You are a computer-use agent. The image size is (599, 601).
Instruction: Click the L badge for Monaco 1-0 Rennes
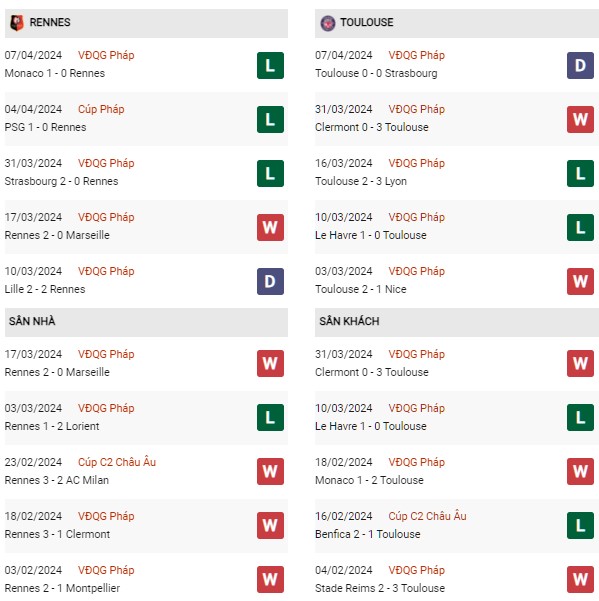270,66
